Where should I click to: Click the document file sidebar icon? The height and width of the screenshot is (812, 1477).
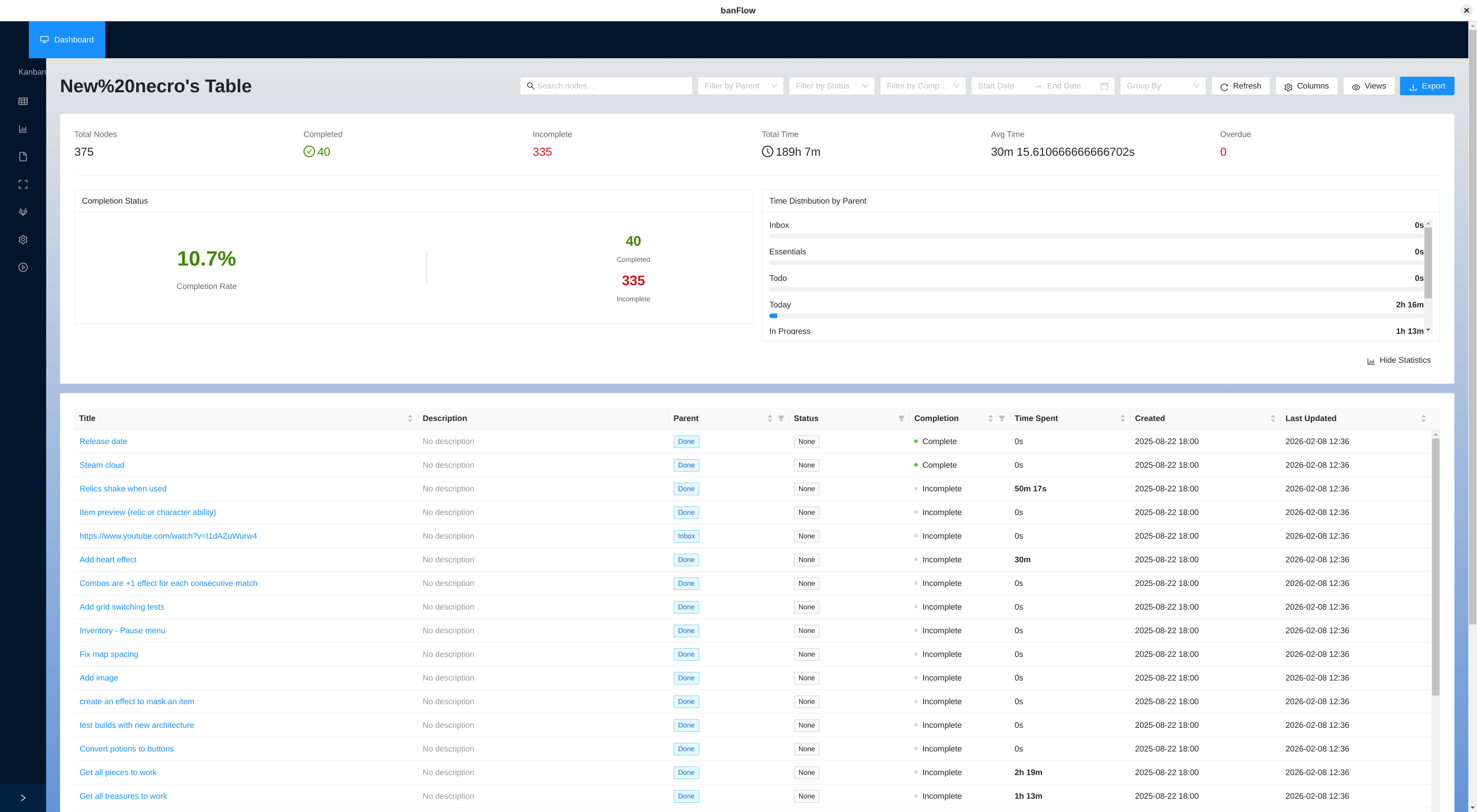(23, 157)
